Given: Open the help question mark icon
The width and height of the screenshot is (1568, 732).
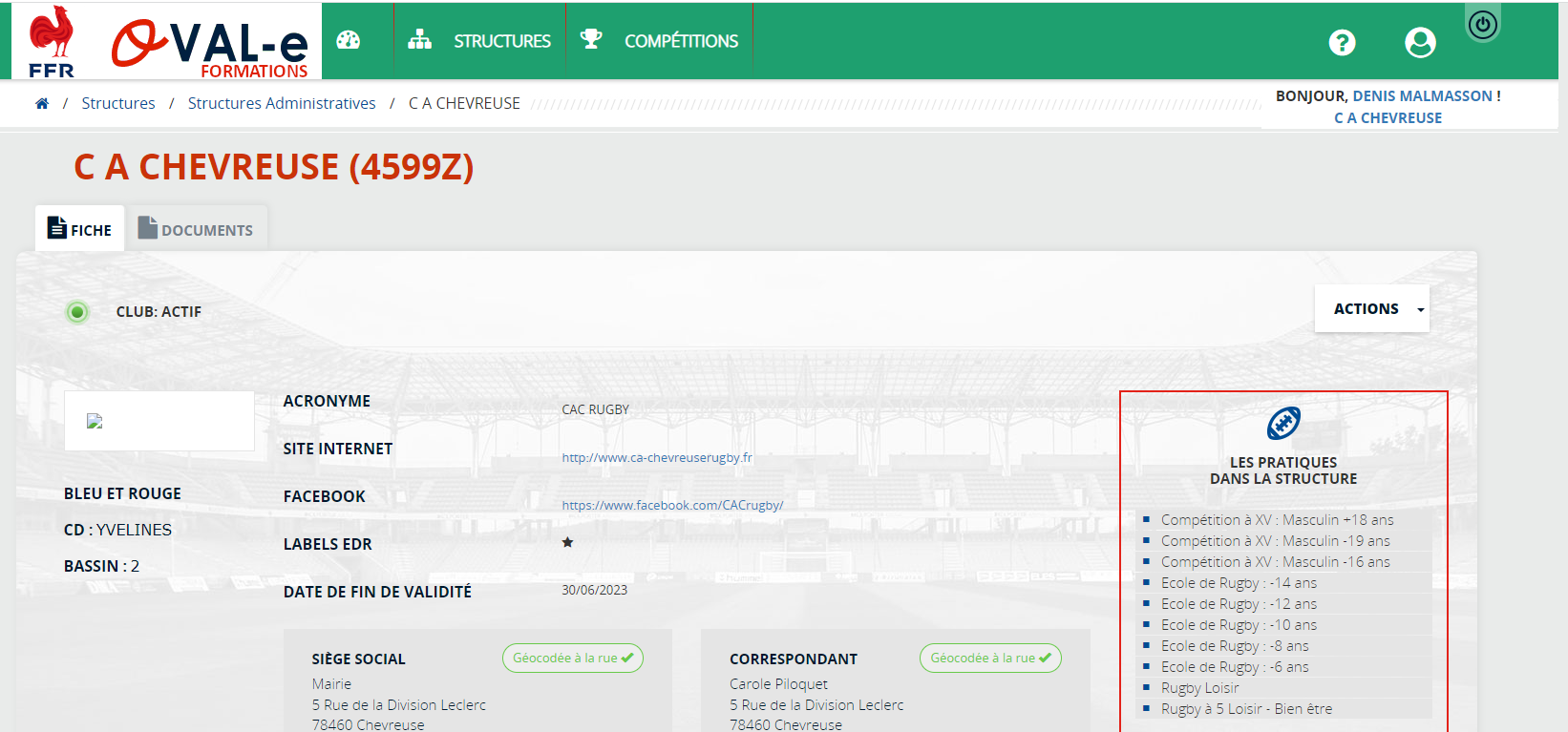Looking at the screenshot, I should pos(1342,42).
